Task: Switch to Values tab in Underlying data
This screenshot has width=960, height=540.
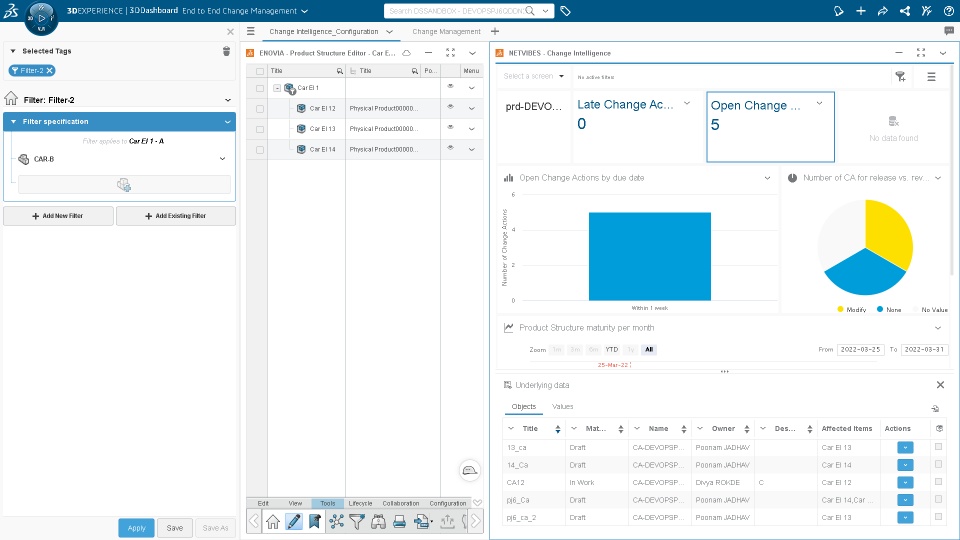Action: (563, 407)
